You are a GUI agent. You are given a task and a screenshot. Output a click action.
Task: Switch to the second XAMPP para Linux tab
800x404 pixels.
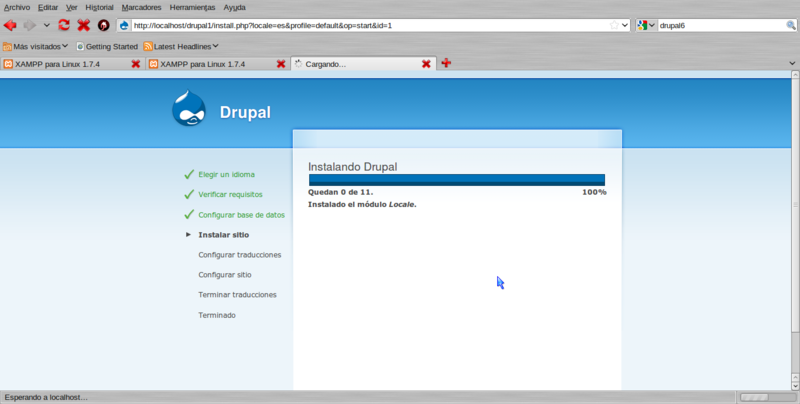pyautogui.click(x=208, y=64)
